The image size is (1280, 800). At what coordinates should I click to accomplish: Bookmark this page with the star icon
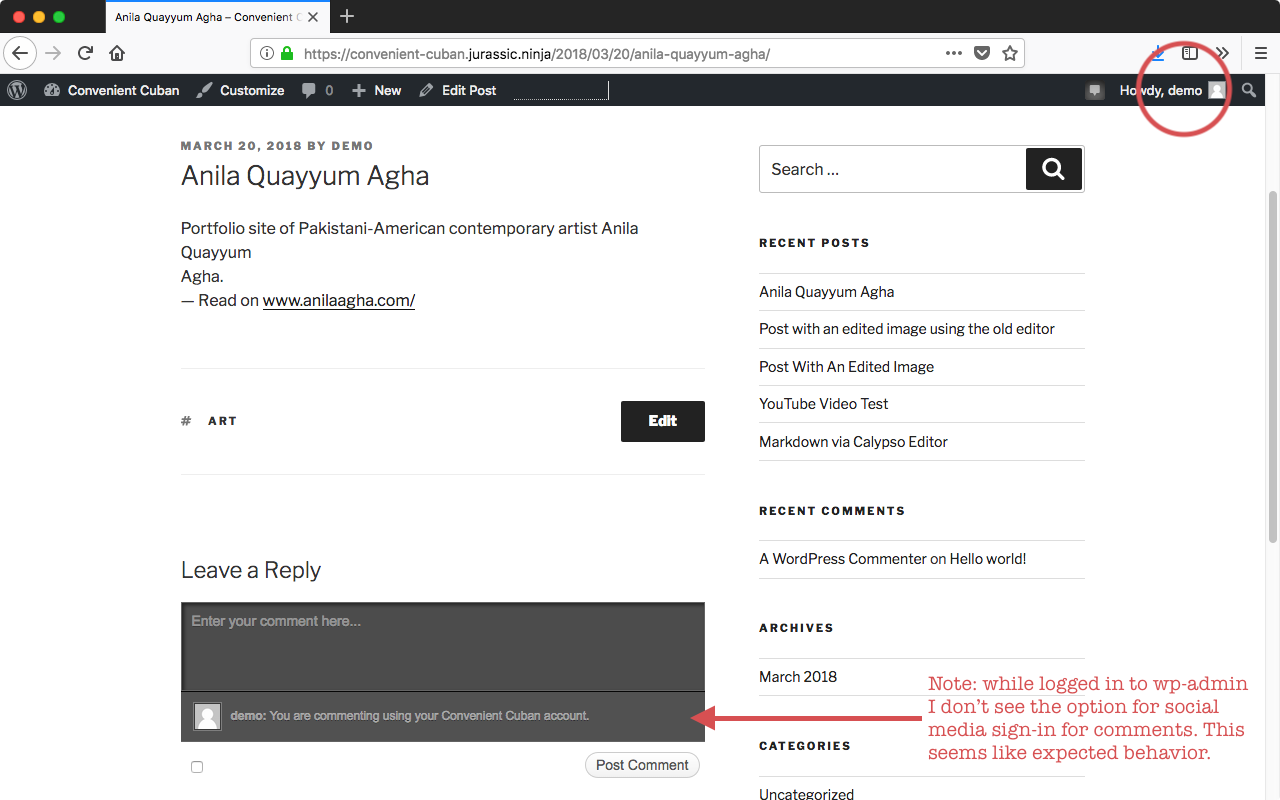(x=1010, y=54)
